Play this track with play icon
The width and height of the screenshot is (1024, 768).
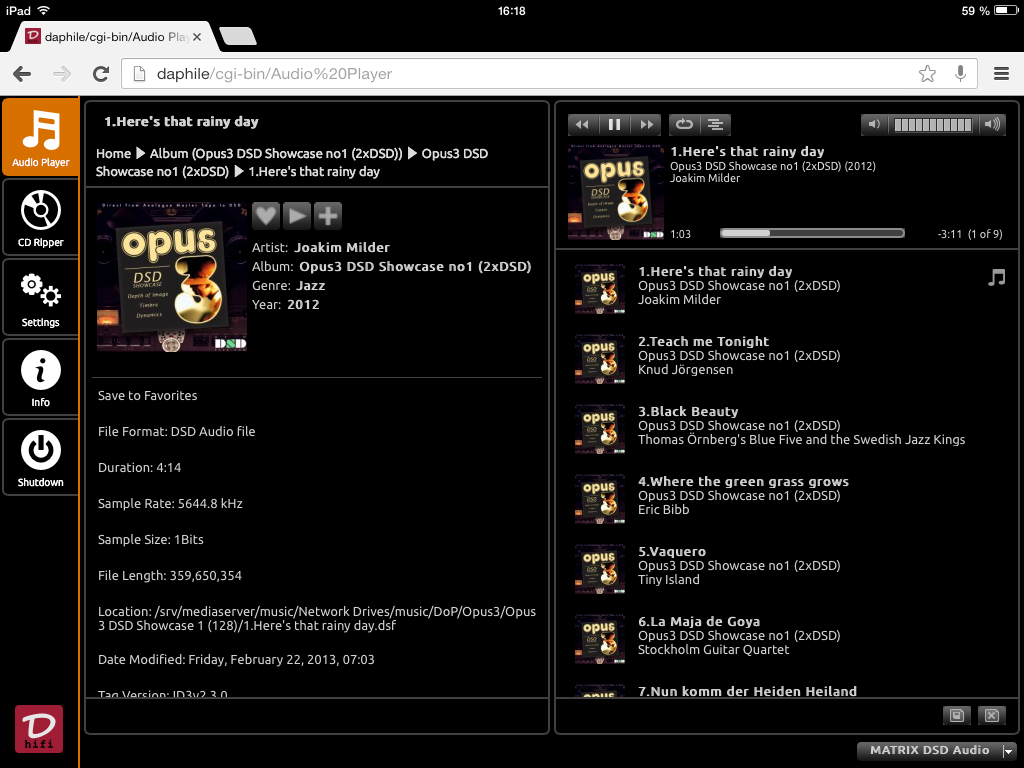(297, 216)
